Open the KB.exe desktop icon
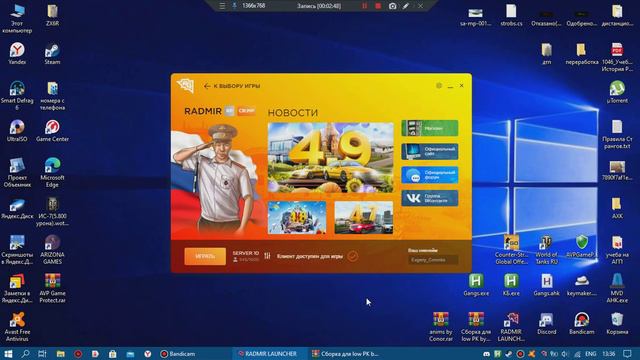Viewport: 640px width, 360px height. [511, 285]
